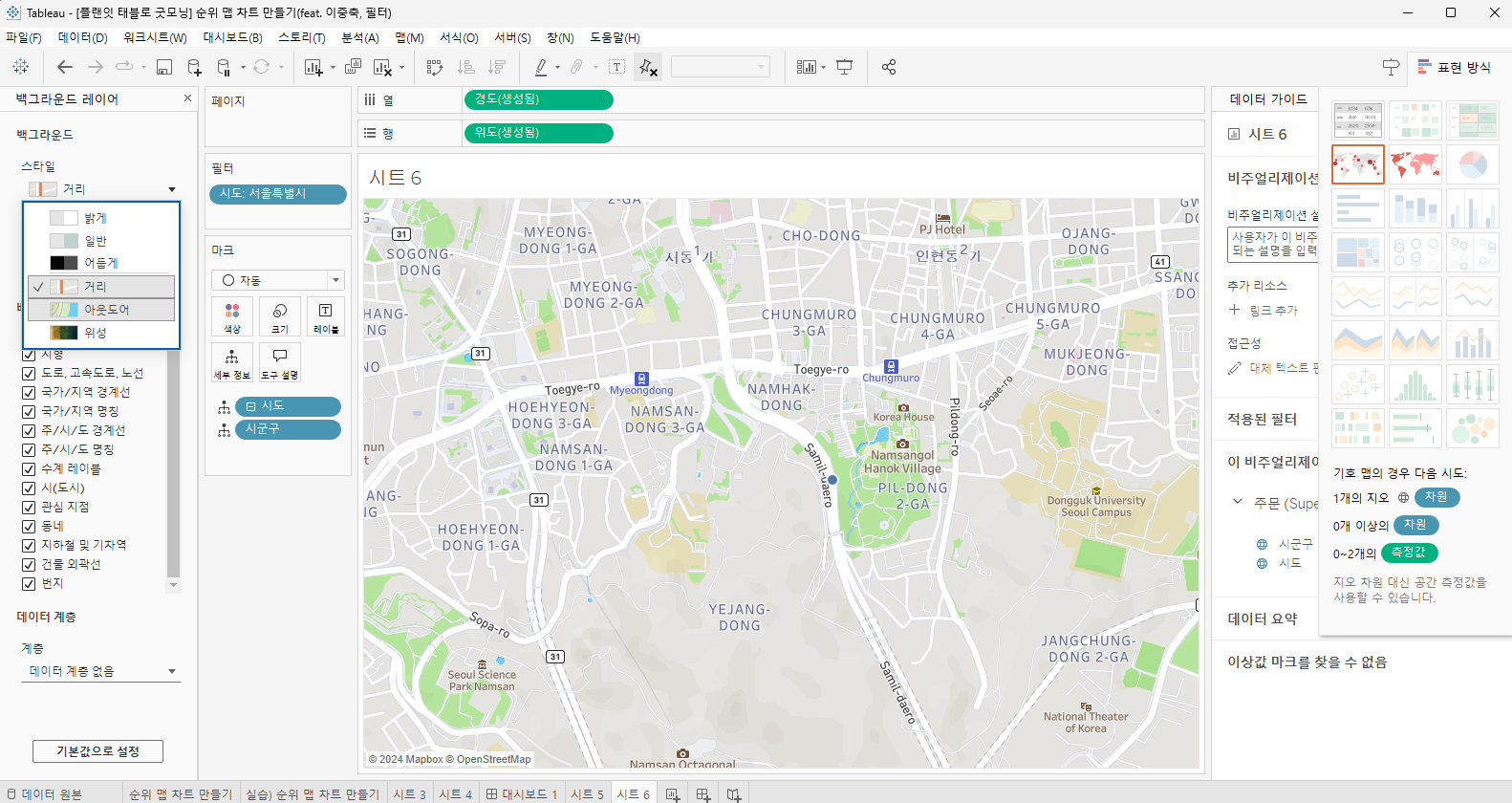
Task: Toggle the 동네 checkbox
Action: tap(29, 526)
